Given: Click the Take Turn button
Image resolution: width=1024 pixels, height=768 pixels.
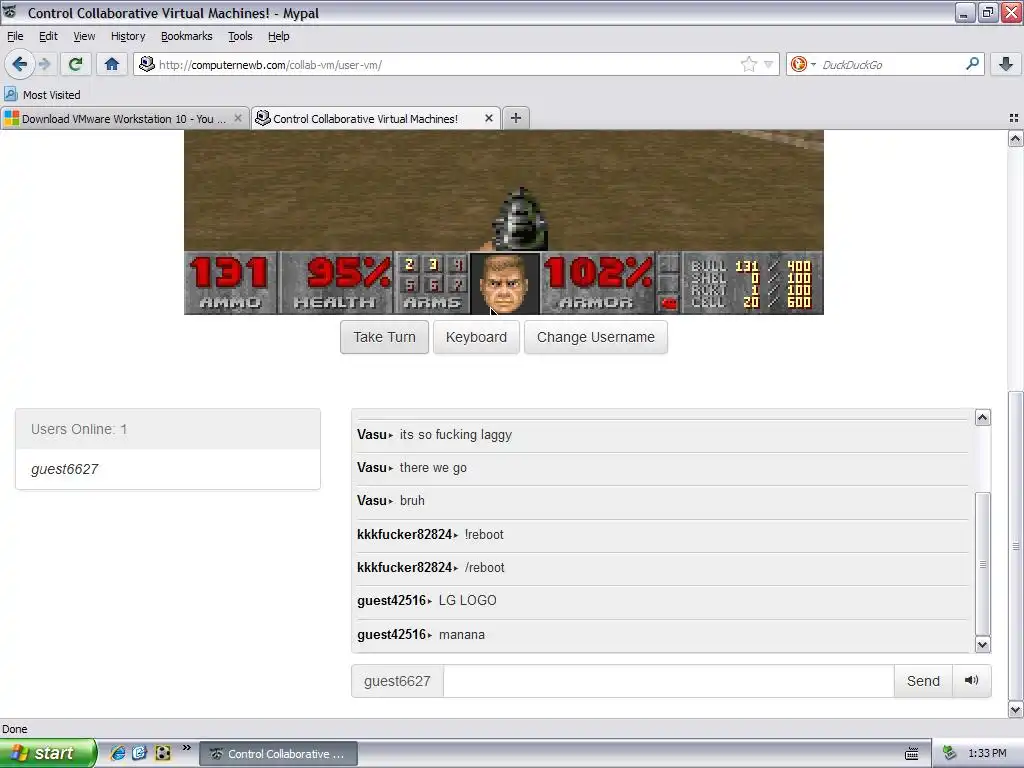Looking at the screenshot, I should (x=385, y=337).
